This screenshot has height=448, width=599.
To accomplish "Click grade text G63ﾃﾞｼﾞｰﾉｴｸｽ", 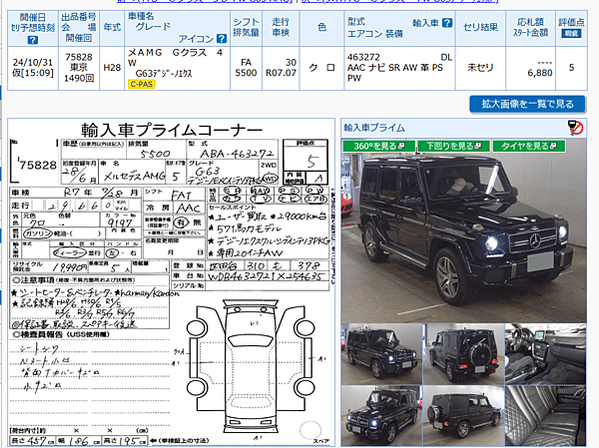I will pos(164,73).
